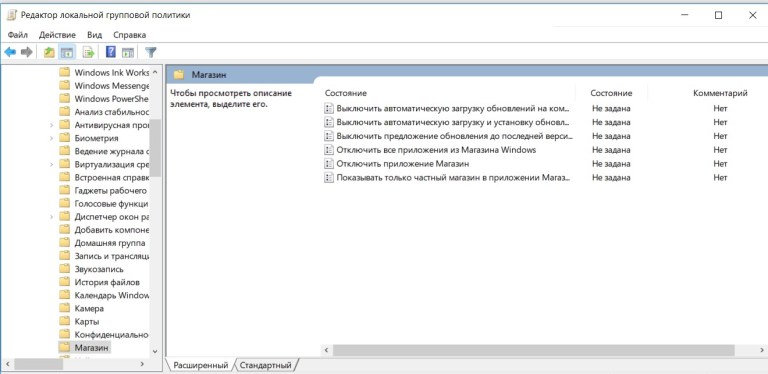Select policy Показывать только частный магазин

tap(453, 178)
